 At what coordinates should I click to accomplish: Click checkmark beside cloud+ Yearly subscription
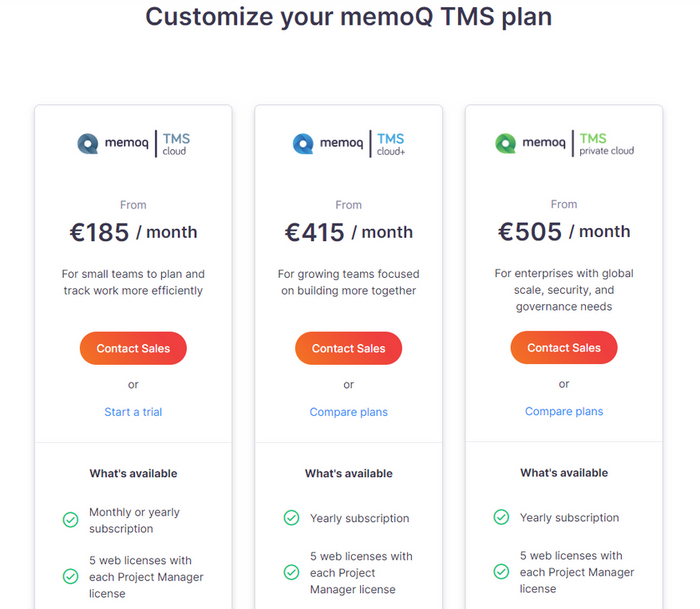point(291,518)
